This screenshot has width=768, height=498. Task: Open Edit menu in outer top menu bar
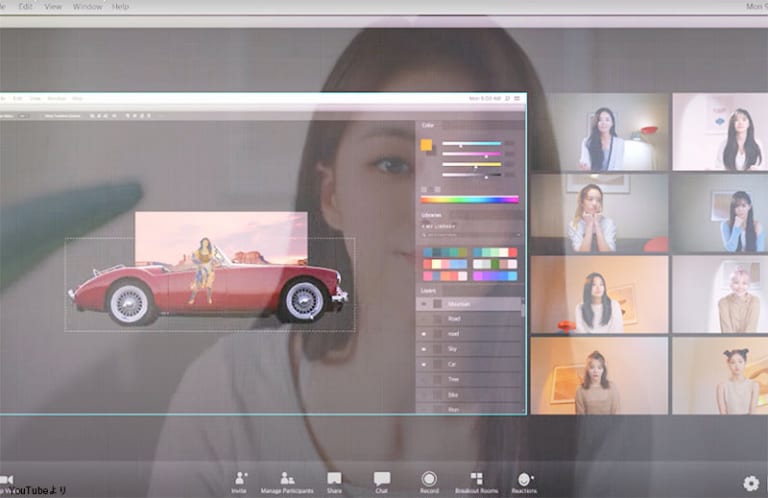pyautogui.click(x=25, y=6)
